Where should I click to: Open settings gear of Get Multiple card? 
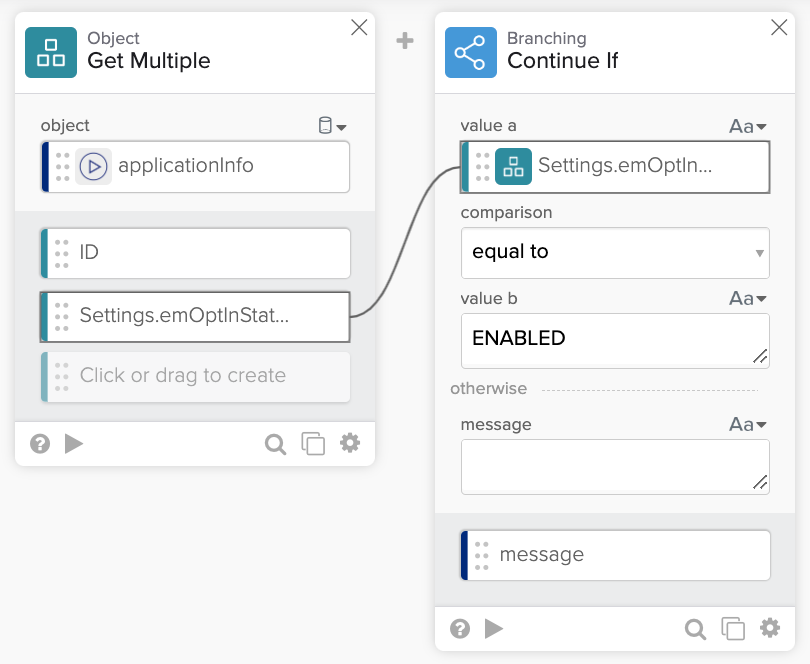coord(350,443)
